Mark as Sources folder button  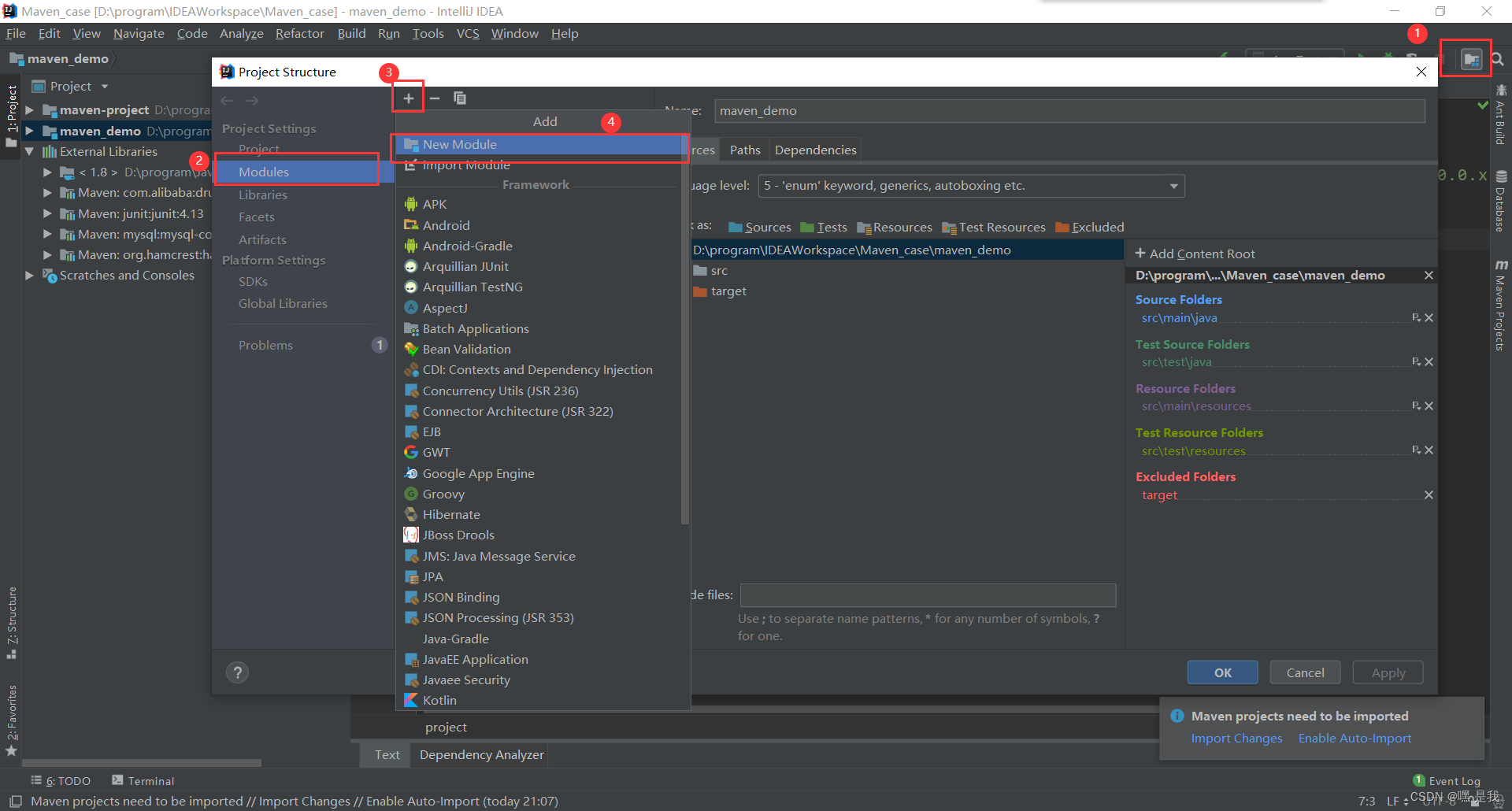click(760, 227)
